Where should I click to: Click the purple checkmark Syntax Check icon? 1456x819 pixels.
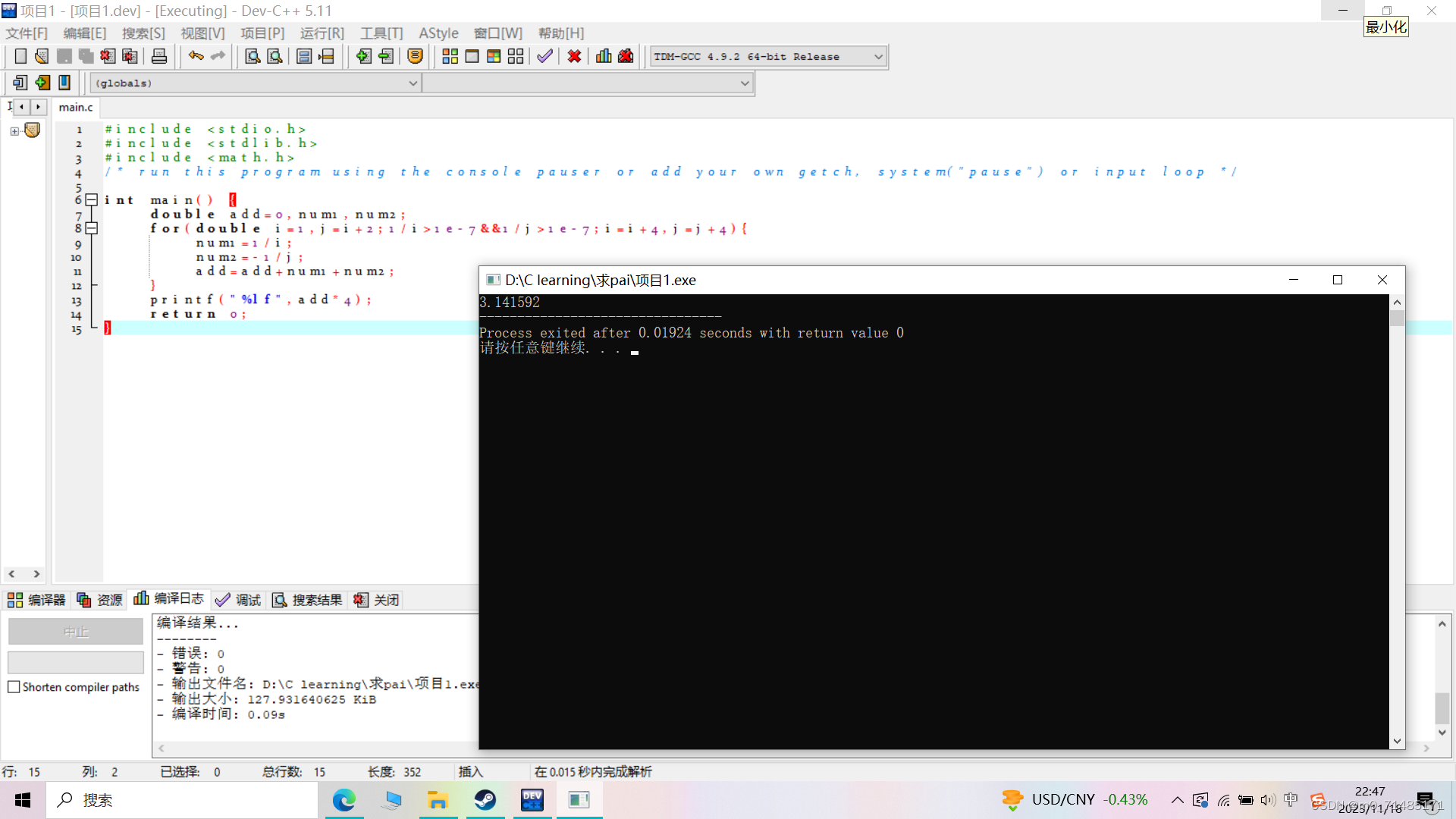(x=544, y=56)
